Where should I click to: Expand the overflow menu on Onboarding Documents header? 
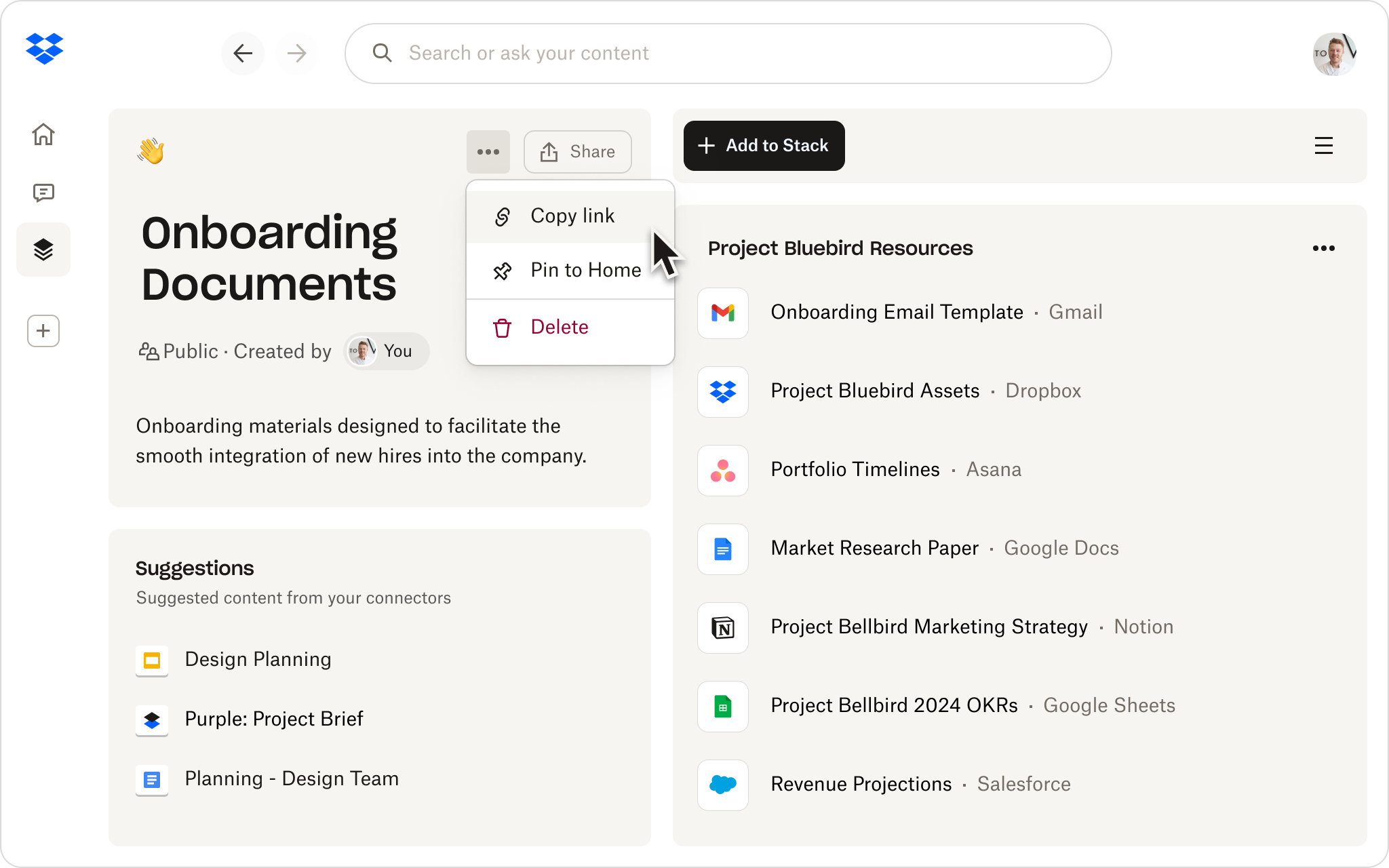489,151
